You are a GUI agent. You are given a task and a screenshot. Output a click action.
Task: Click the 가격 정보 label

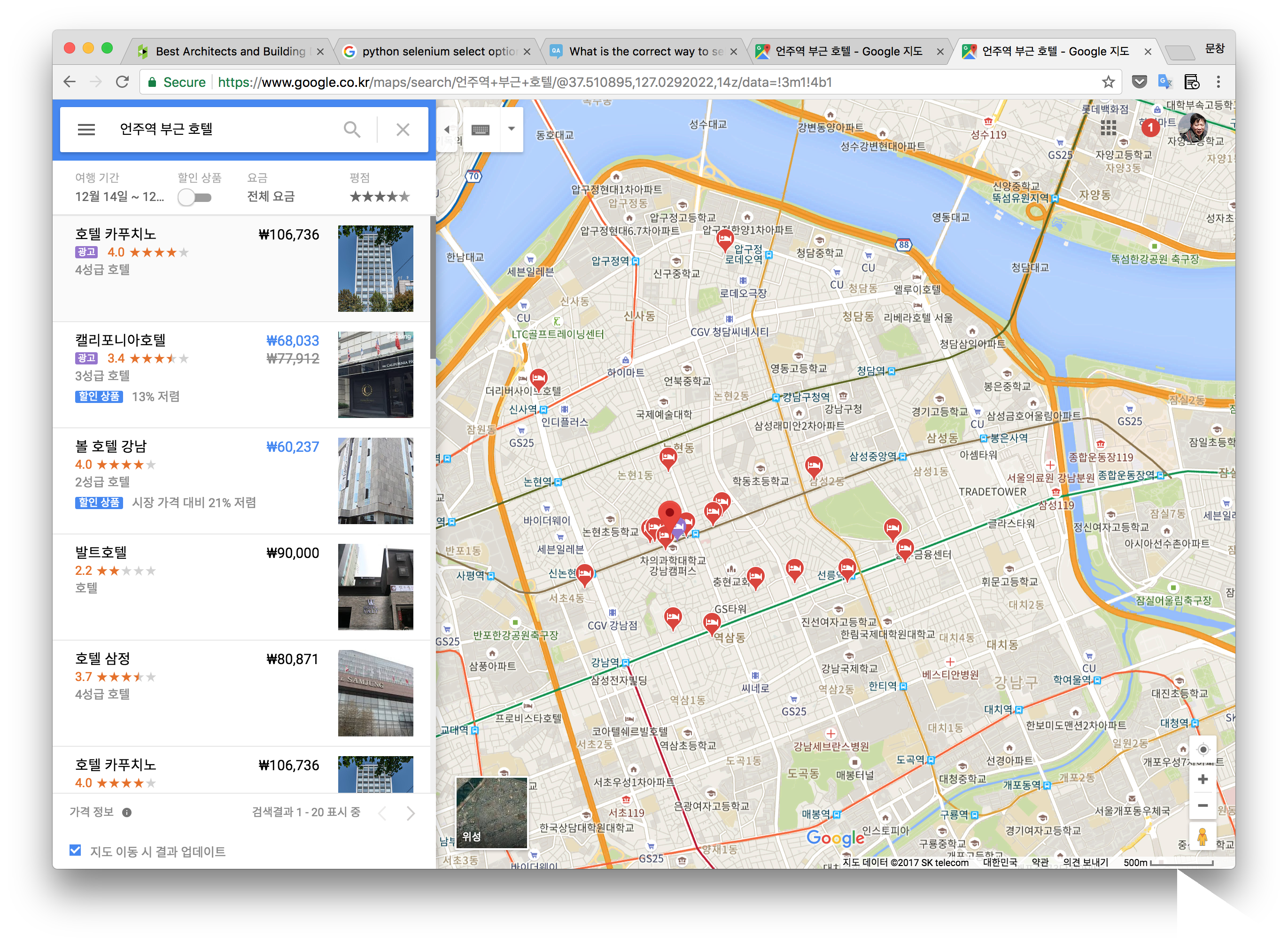(92, 812)
